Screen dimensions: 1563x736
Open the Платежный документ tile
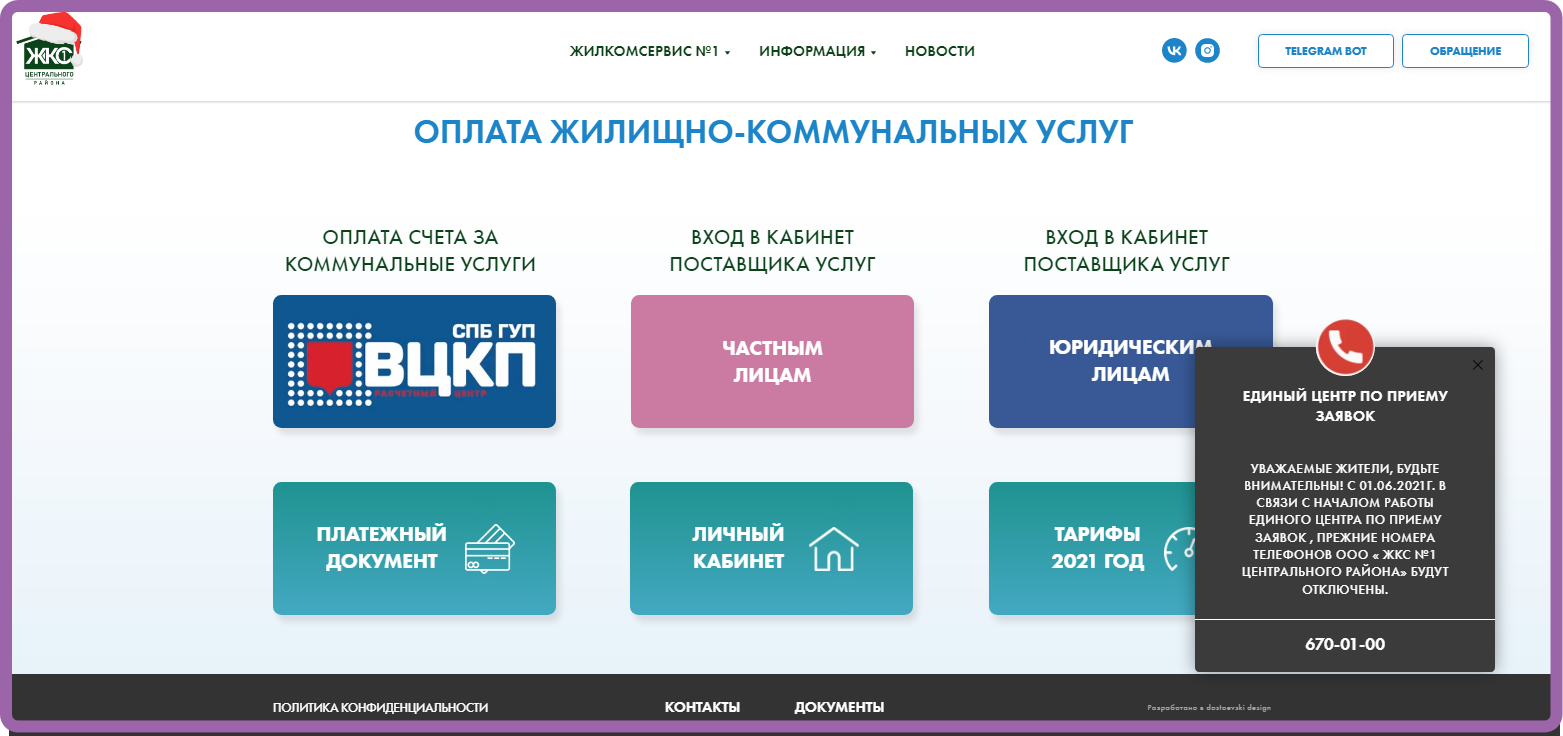[x=414, y=548]
